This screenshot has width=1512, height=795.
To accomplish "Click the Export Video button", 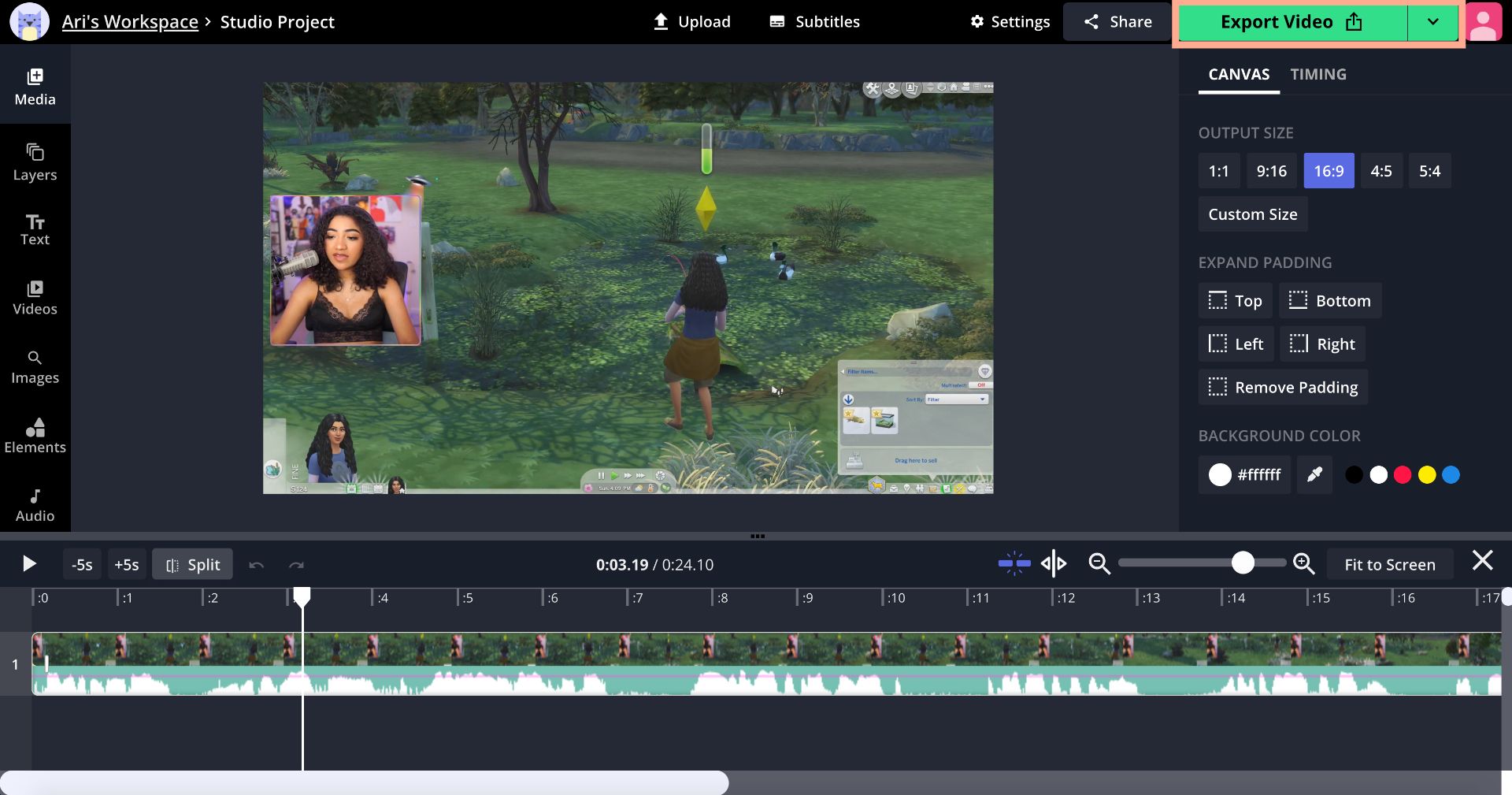I will click(1292, 22).
